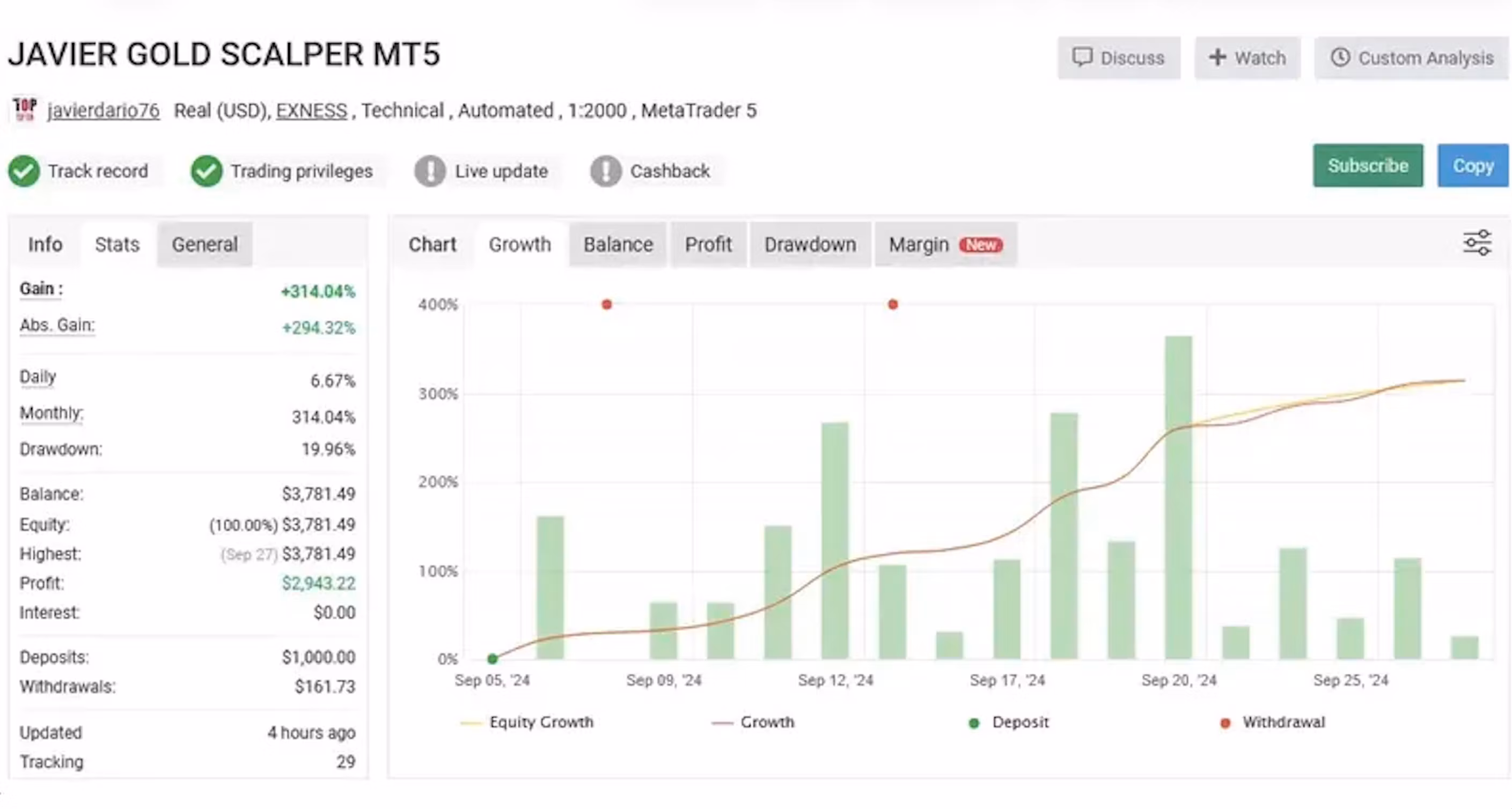Click the Monthly label
The height and width of the screenshot is (809, 1512).
pyautogui.click(x=52, y=413)
